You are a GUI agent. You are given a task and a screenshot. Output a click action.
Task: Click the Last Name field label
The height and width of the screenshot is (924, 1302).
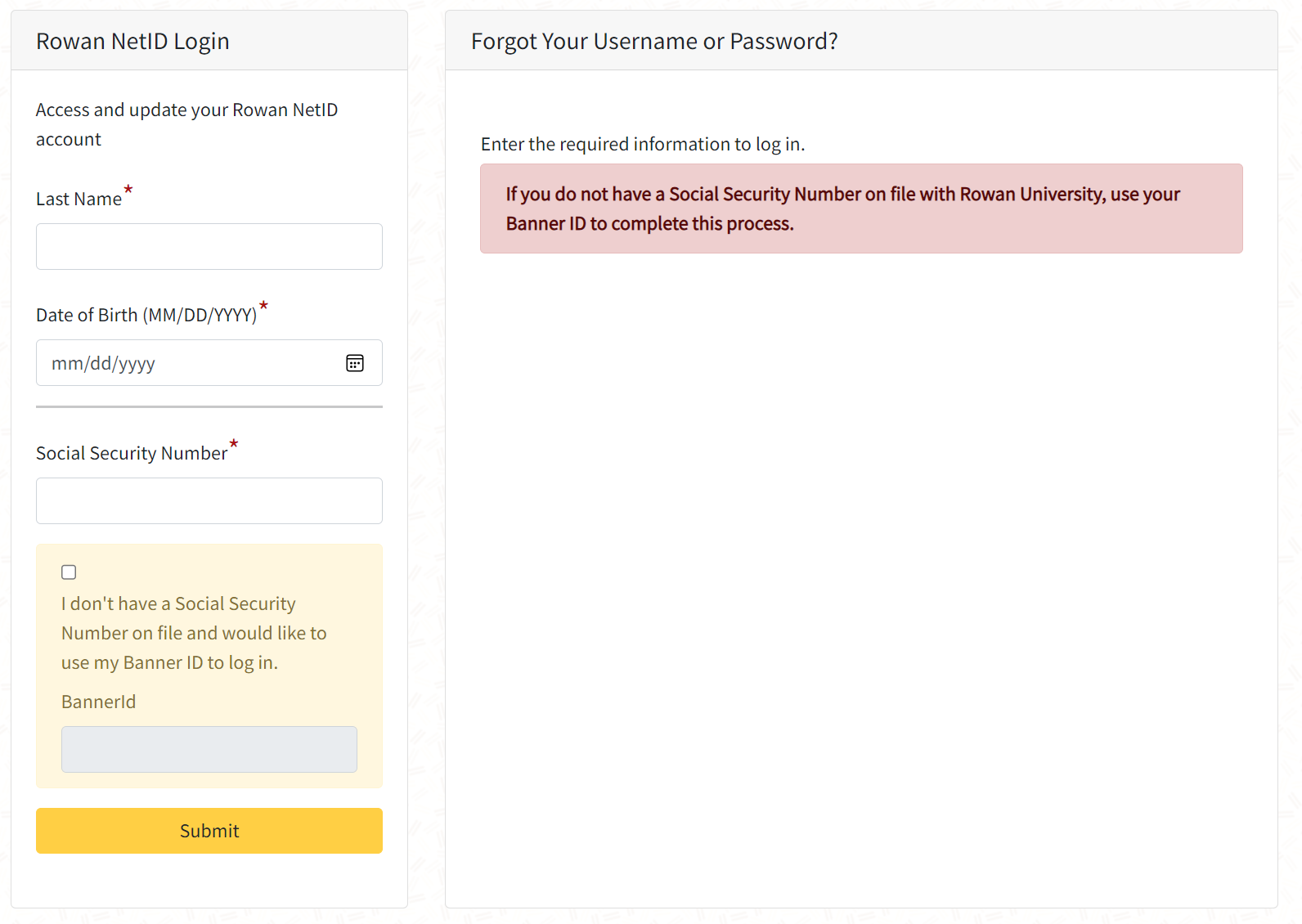click(79, 200)
